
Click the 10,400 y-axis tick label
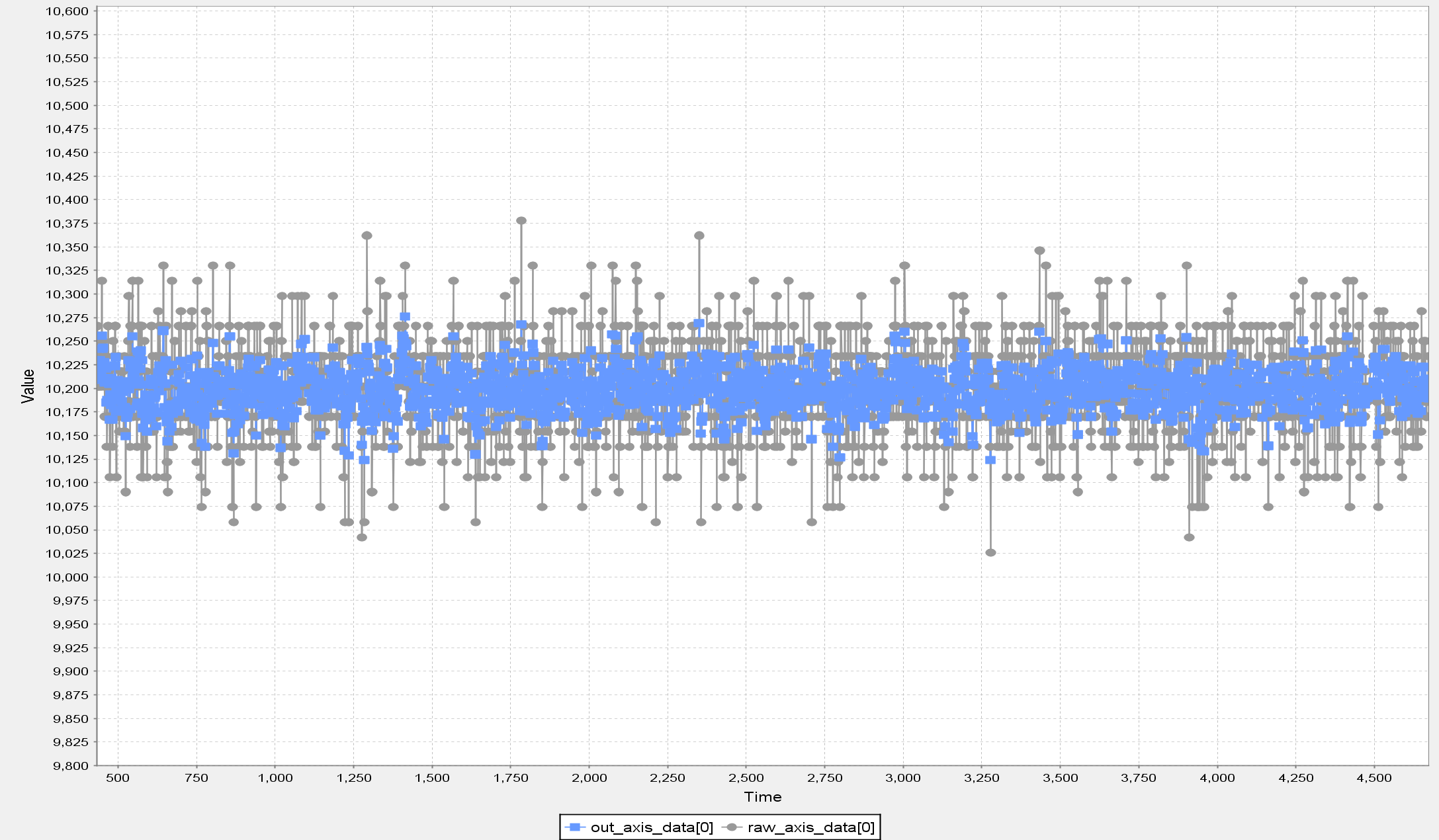[67, 200]
